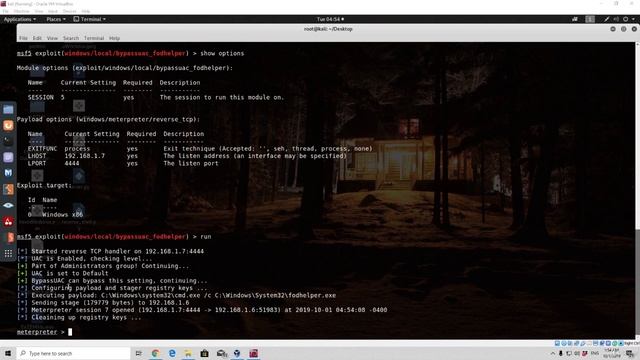Click the meterpreter prompt line
Viewport: 640px width, 360px height.
pyautogui.click(x=44, y=332)
